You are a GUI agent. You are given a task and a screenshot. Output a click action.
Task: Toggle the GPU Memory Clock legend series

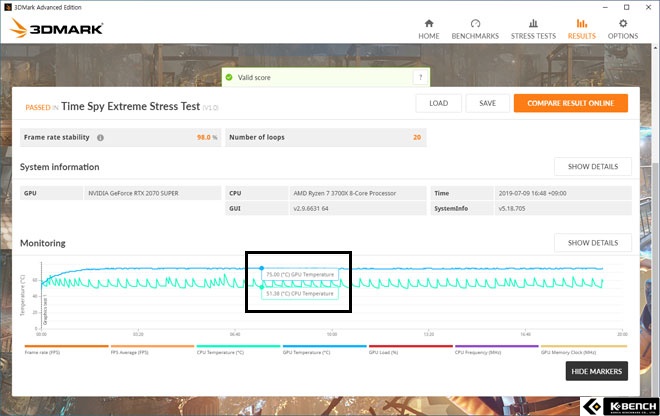coord(583,350)
